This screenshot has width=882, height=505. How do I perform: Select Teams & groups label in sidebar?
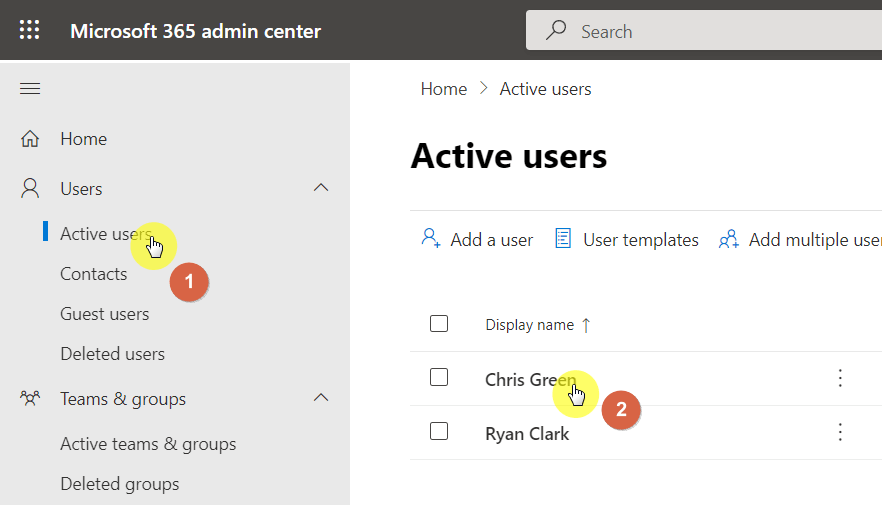click(x=123, y=399)
